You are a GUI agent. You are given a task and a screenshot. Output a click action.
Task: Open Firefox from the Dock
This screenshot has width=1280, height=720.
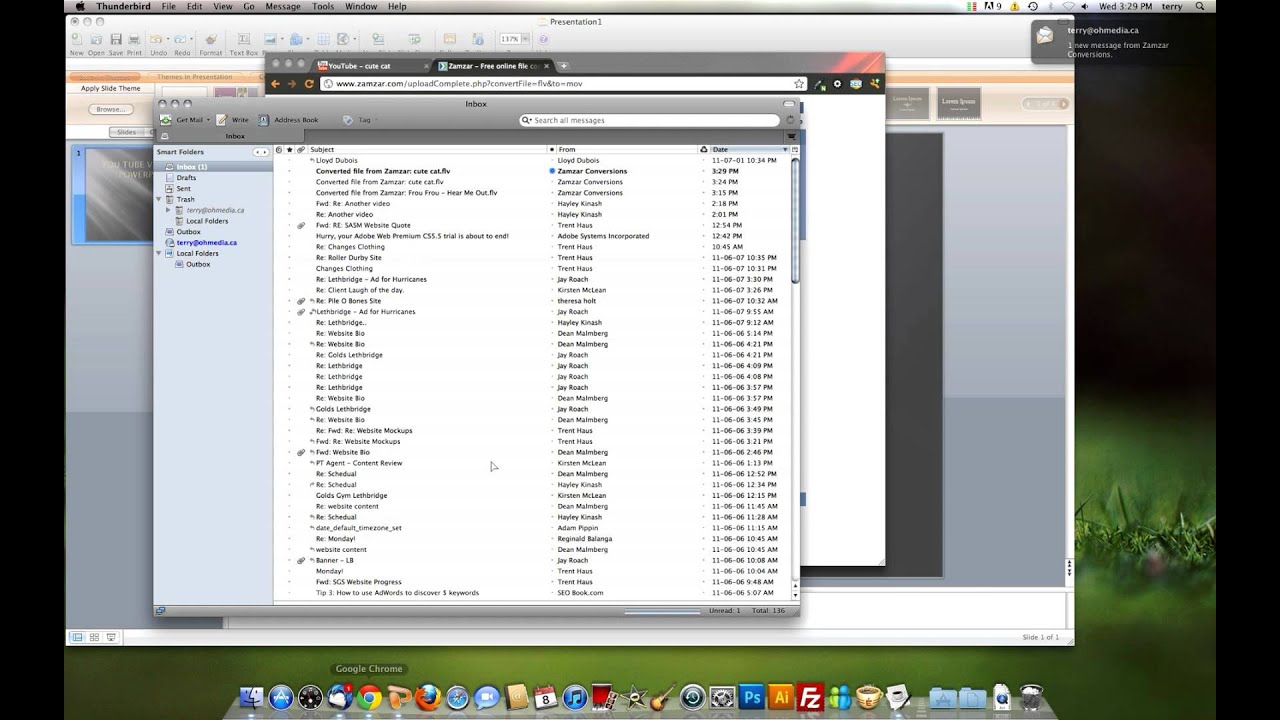point(428,697)
